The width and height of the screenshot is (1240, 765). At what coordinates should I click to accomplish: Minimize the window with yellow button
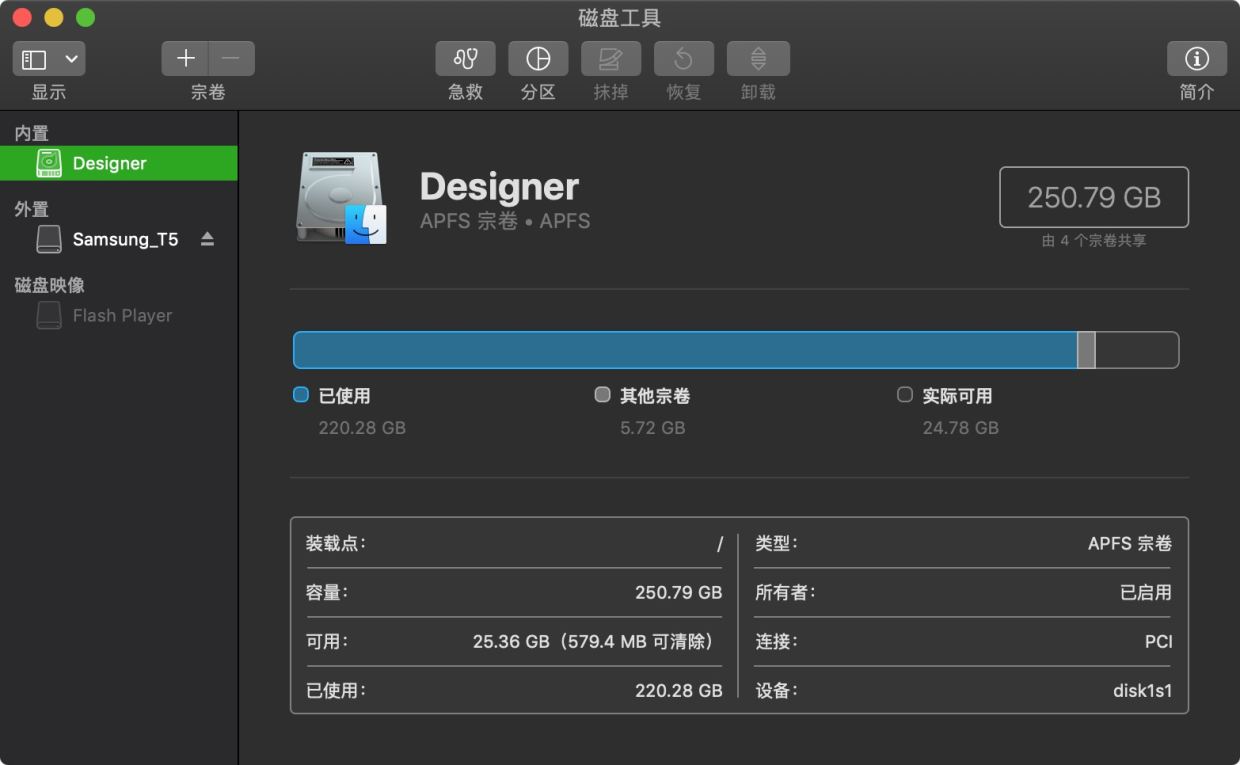54,17
